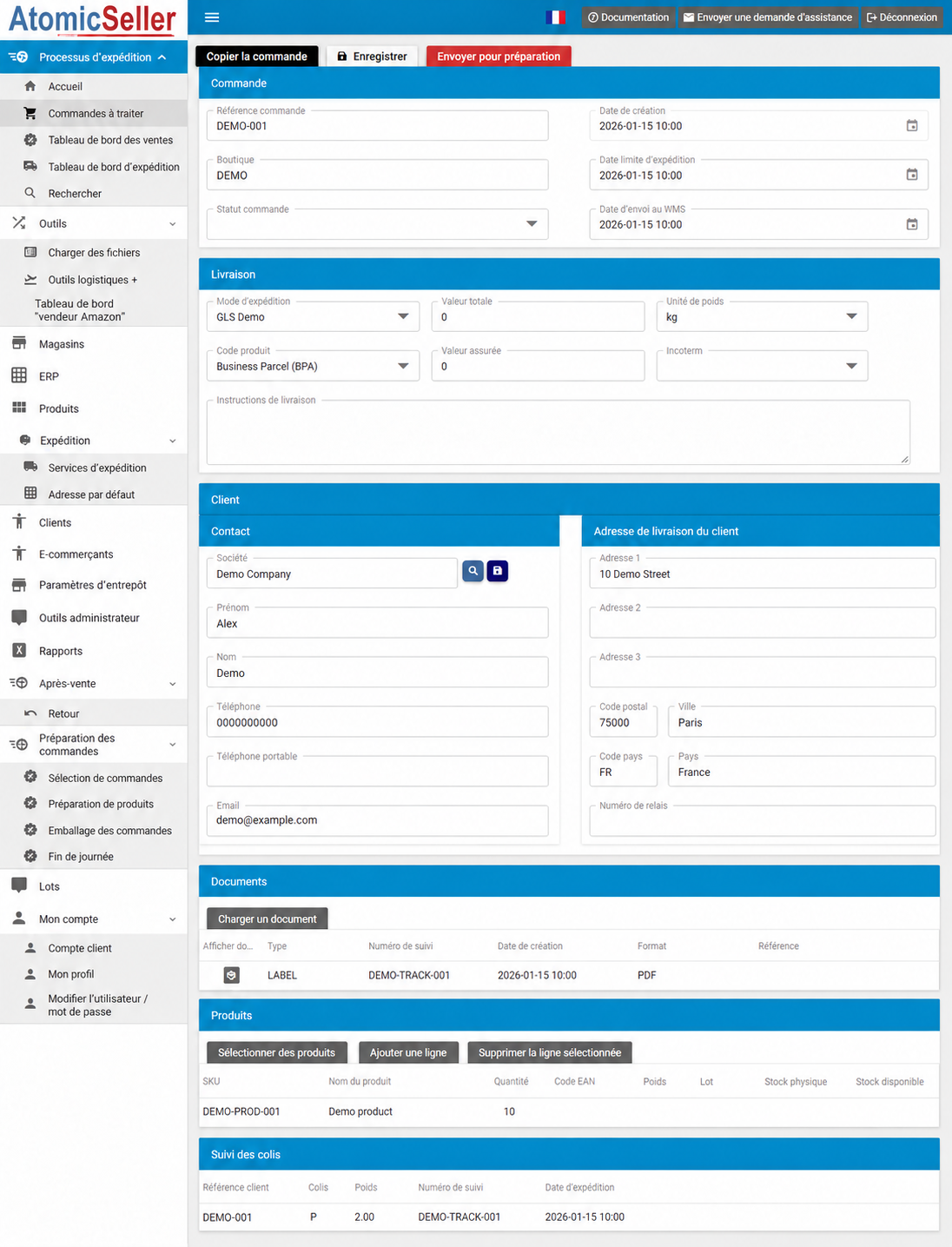Click the Rapports spreadsheet icon
Viewport: 952px width, 1247px height.
coord(19,650)
